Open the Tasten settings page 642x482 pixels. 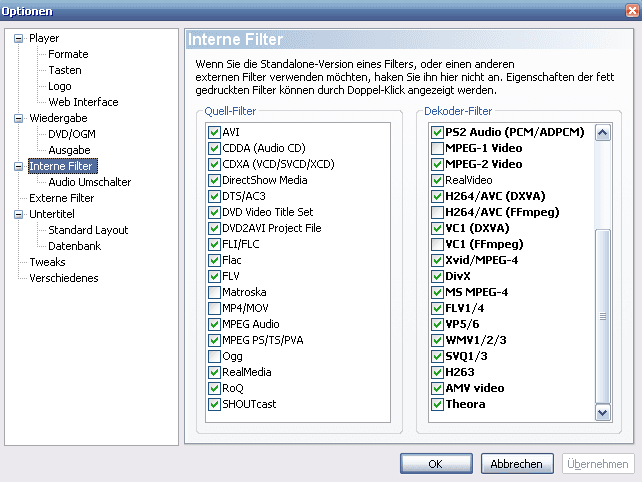65,70
